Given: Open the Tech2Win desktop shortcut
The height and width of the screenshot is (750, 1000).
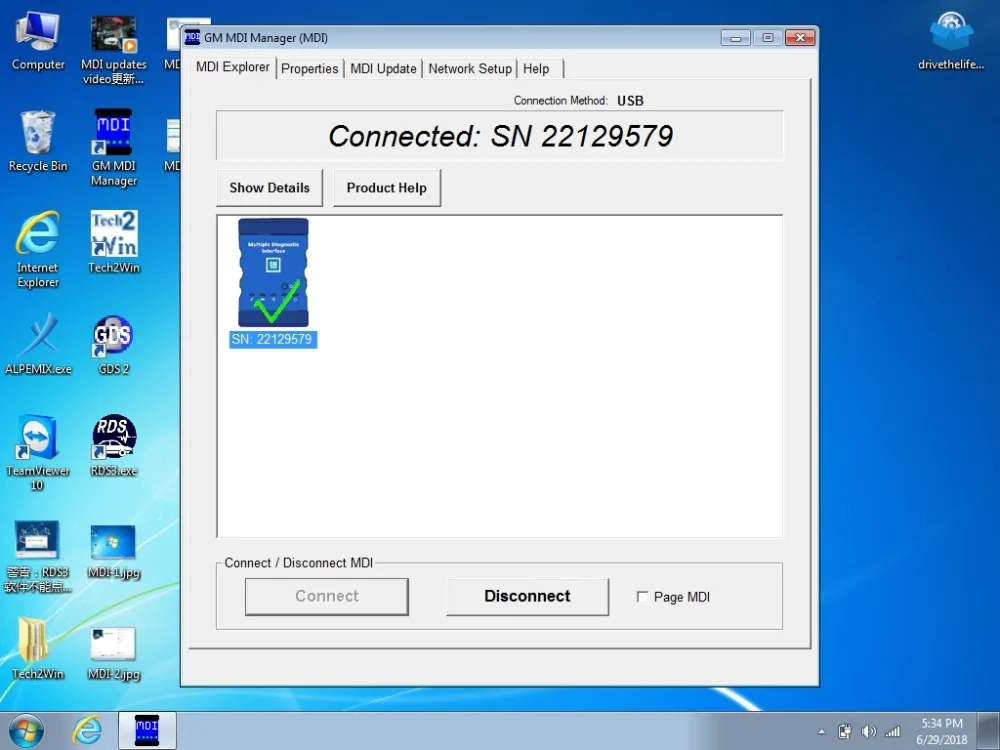Looking at the screenshot, I should [x=114, y=242].
